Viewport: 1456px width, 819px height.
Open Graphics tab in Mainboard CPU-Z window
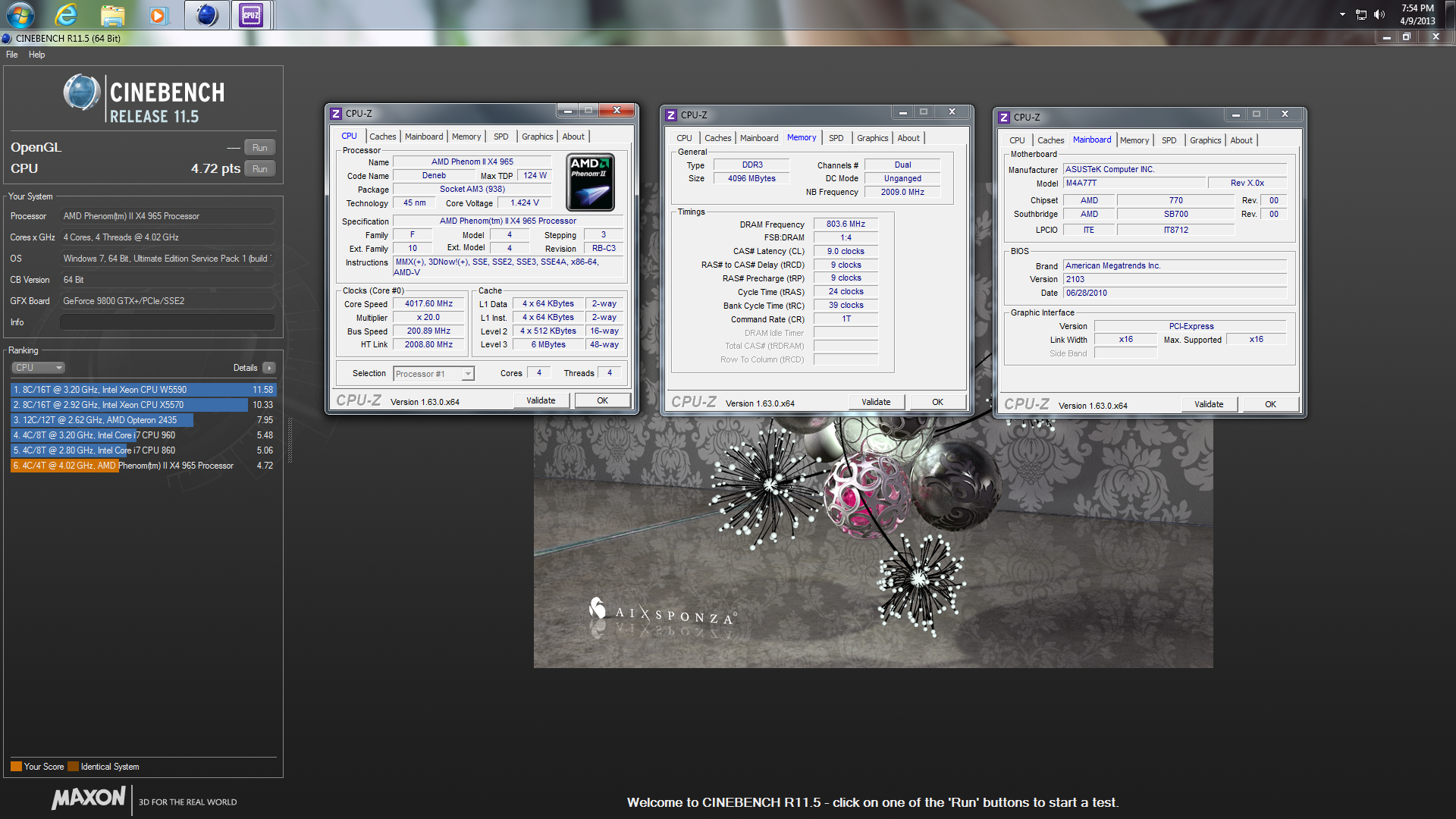point(1205,140)
